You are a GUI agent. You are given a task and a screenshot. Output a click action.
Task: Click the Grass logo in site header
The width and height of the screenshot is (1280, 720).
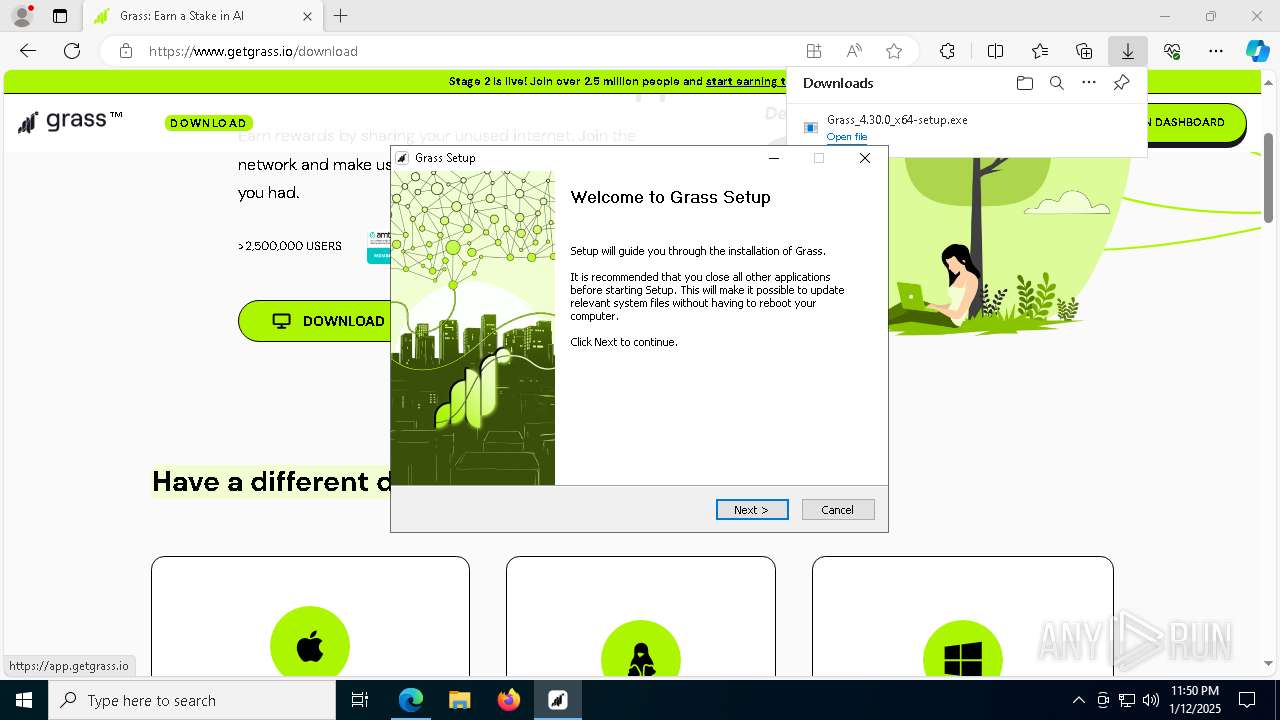tap(70, 121)
